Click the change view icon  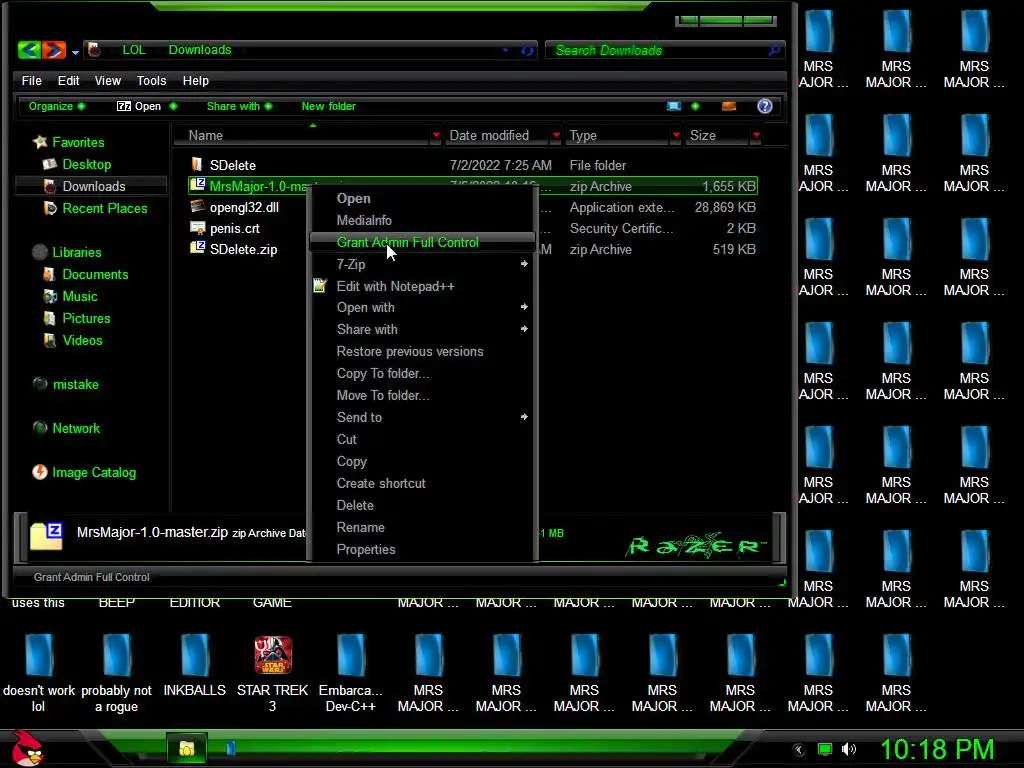click(674, 106)
